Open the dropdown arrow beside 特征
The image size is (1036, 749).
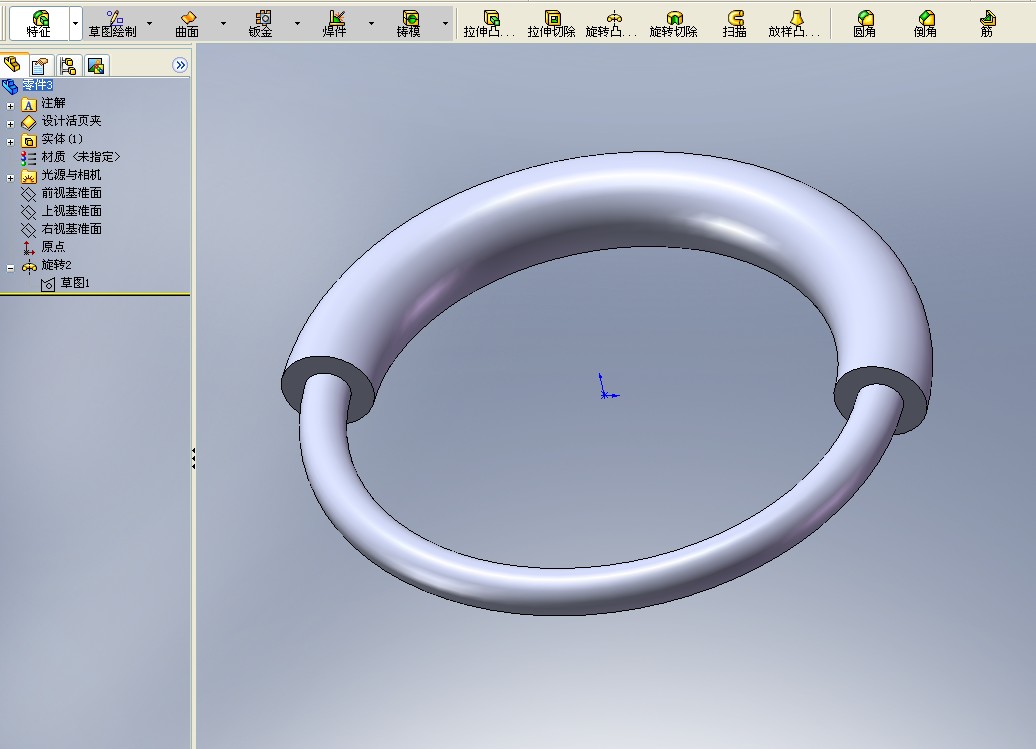point(75,24)
